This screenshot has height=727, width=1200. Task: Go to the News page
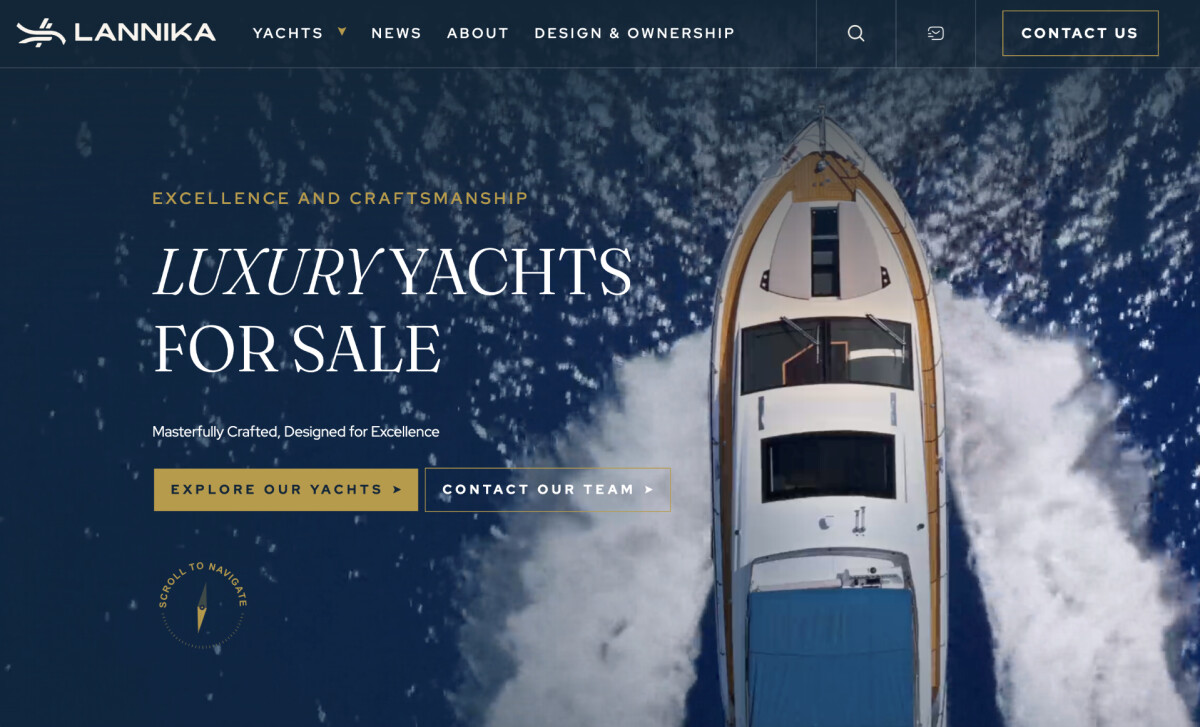[x=396, y=33]
